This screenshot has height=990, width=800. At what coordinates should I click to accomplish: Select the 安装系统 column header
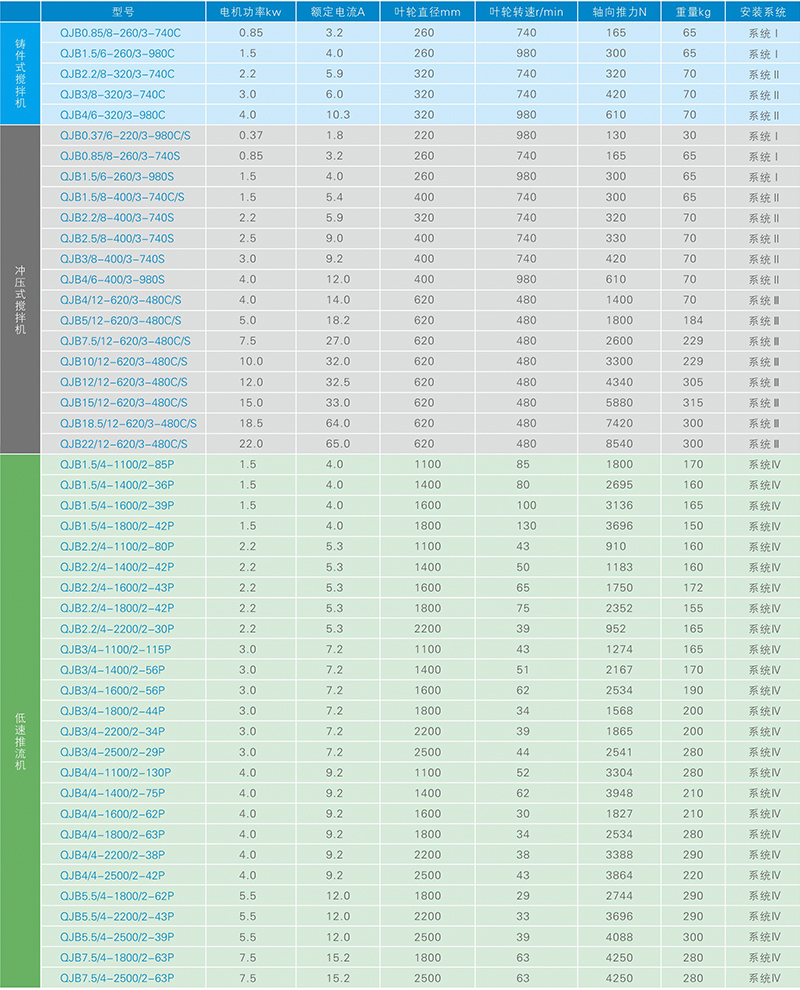click(x=763, y=12)
